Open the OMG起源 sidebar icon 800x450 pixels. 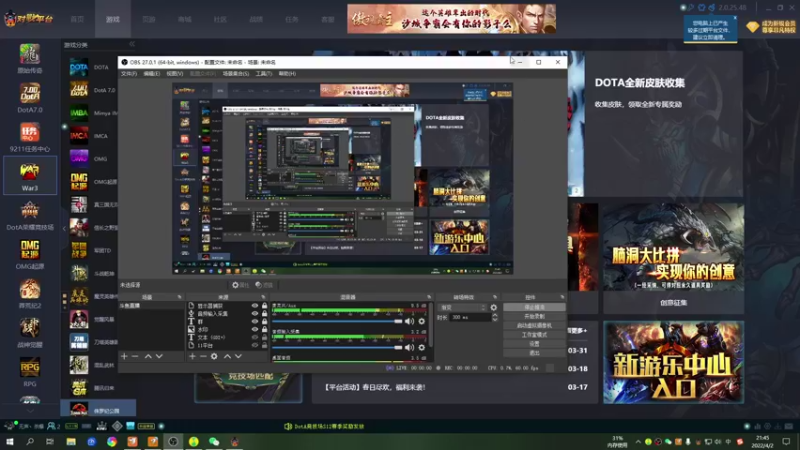[x=30, y=255]
